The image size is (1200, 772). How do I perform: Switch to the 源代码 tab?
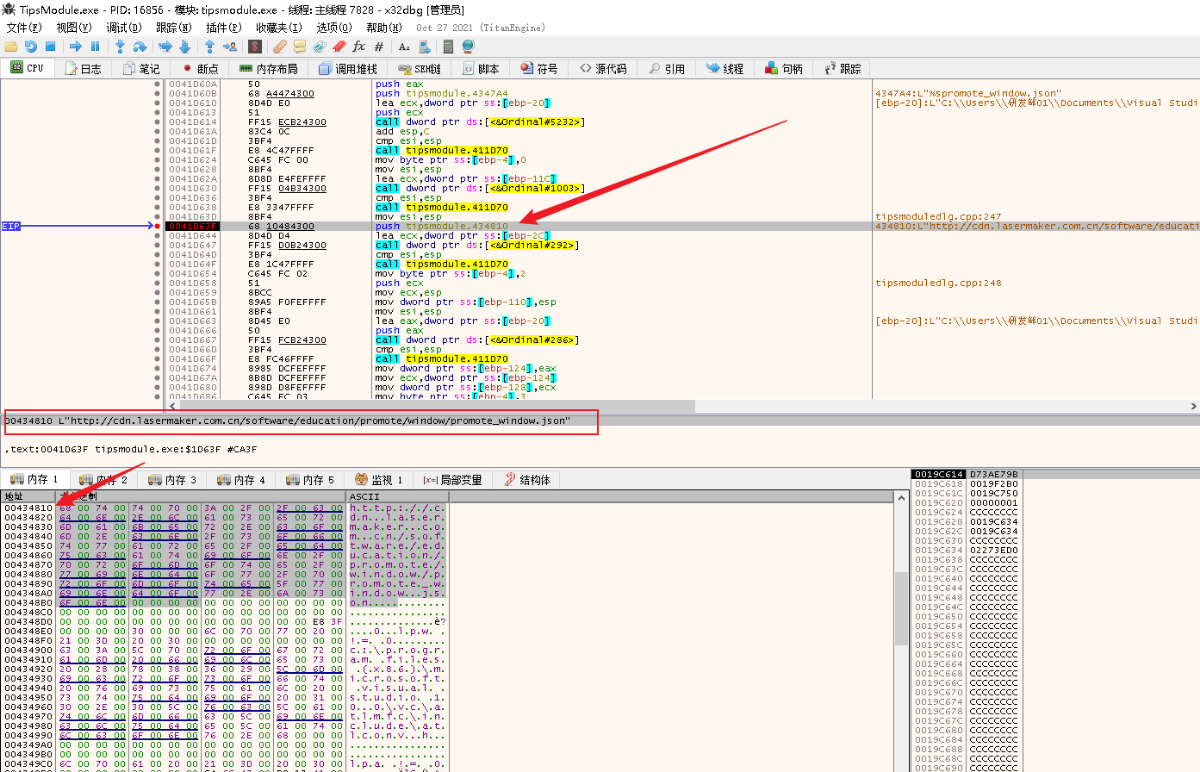tap(603, 68)
